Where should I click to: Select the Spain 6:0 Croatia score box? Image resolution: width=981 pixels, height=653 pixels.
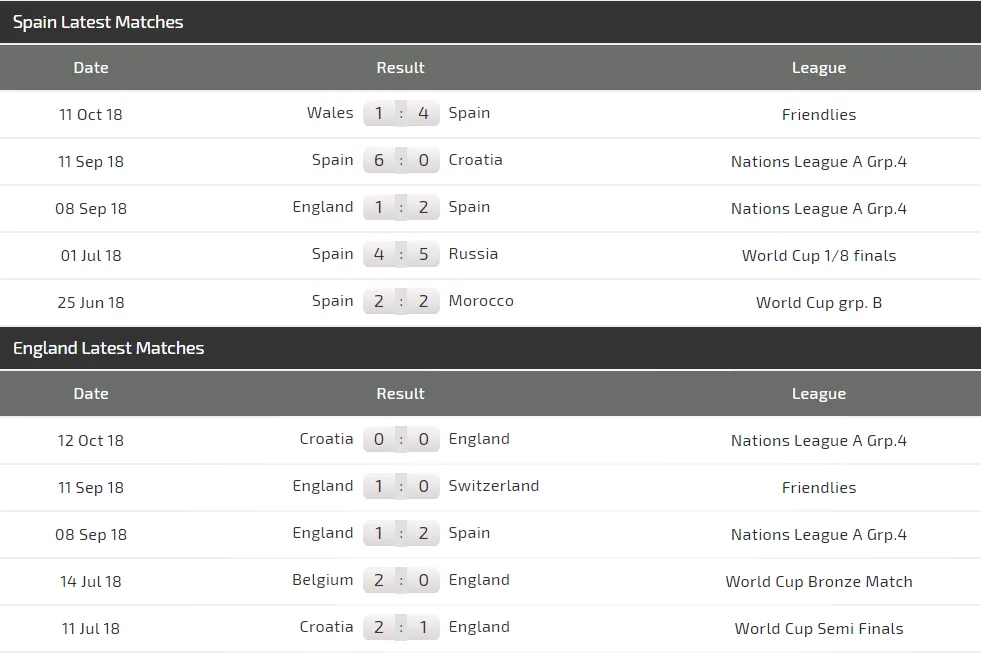[x=401, y=161]
